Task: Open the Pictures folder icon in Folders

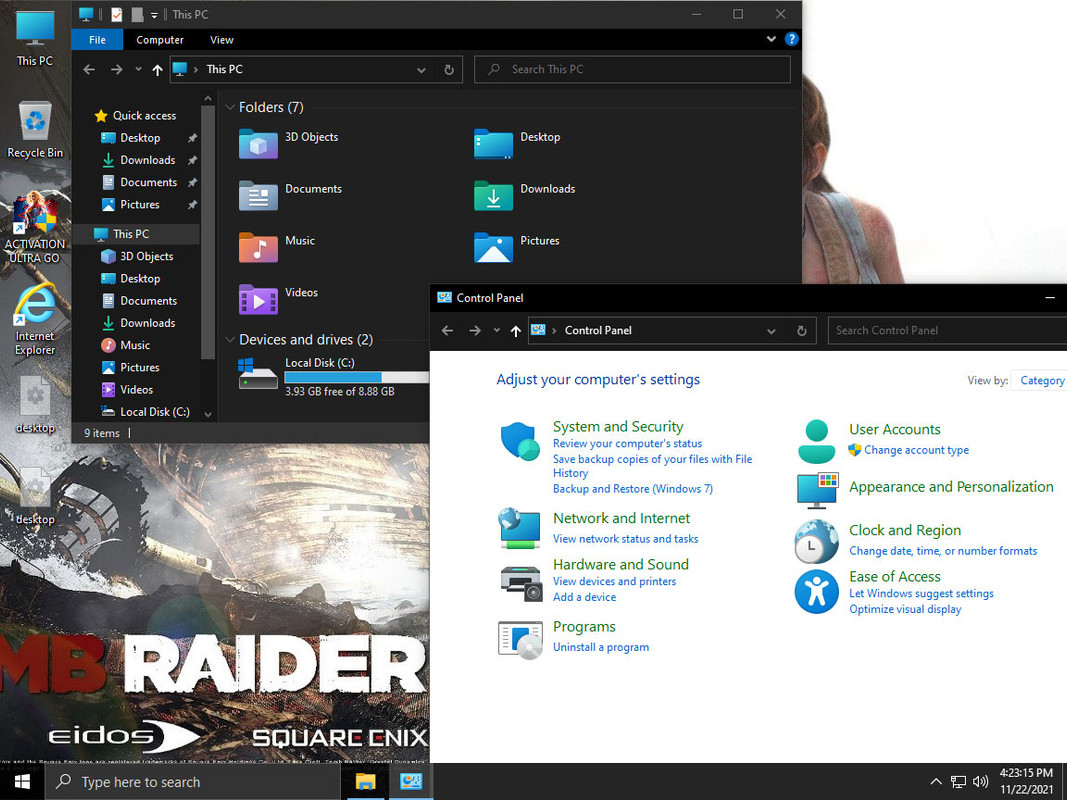Action: (x=493, y=247)
